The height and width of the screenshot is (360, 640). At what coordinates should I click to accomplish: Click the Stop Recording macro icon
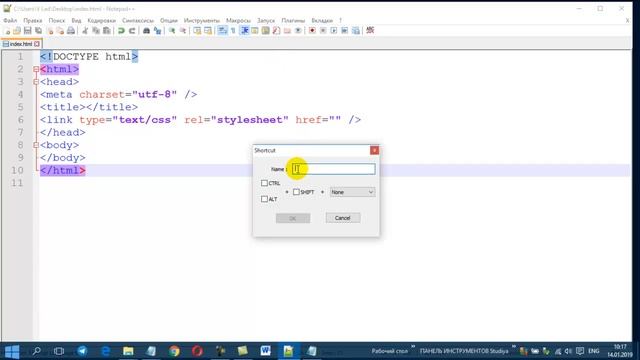pyautogui.click(x=323, y=31)
